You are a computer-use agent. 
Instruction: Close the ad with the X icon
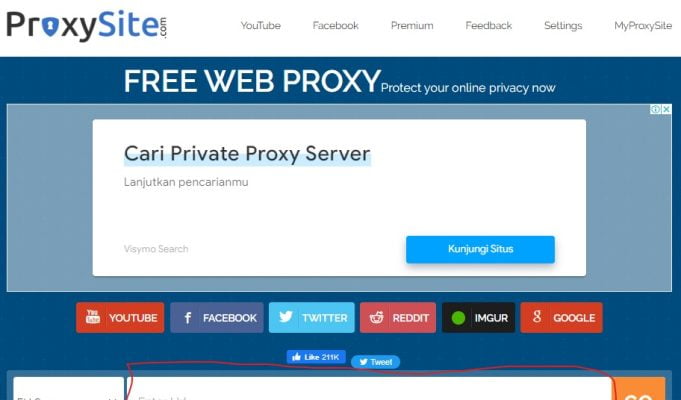[x=666, y=109]
